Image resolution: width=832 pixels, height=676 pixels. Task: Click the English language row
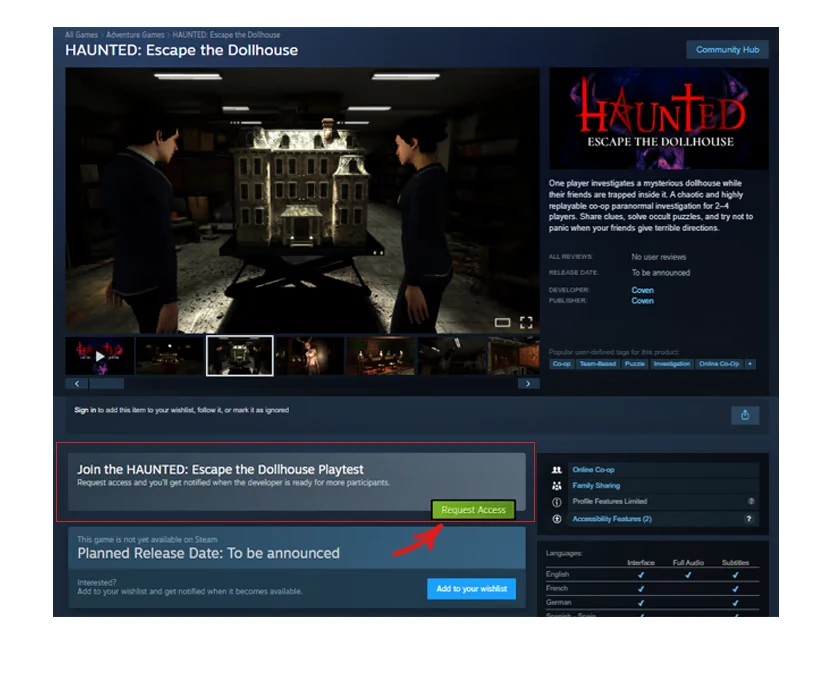(x=652, y=575)
